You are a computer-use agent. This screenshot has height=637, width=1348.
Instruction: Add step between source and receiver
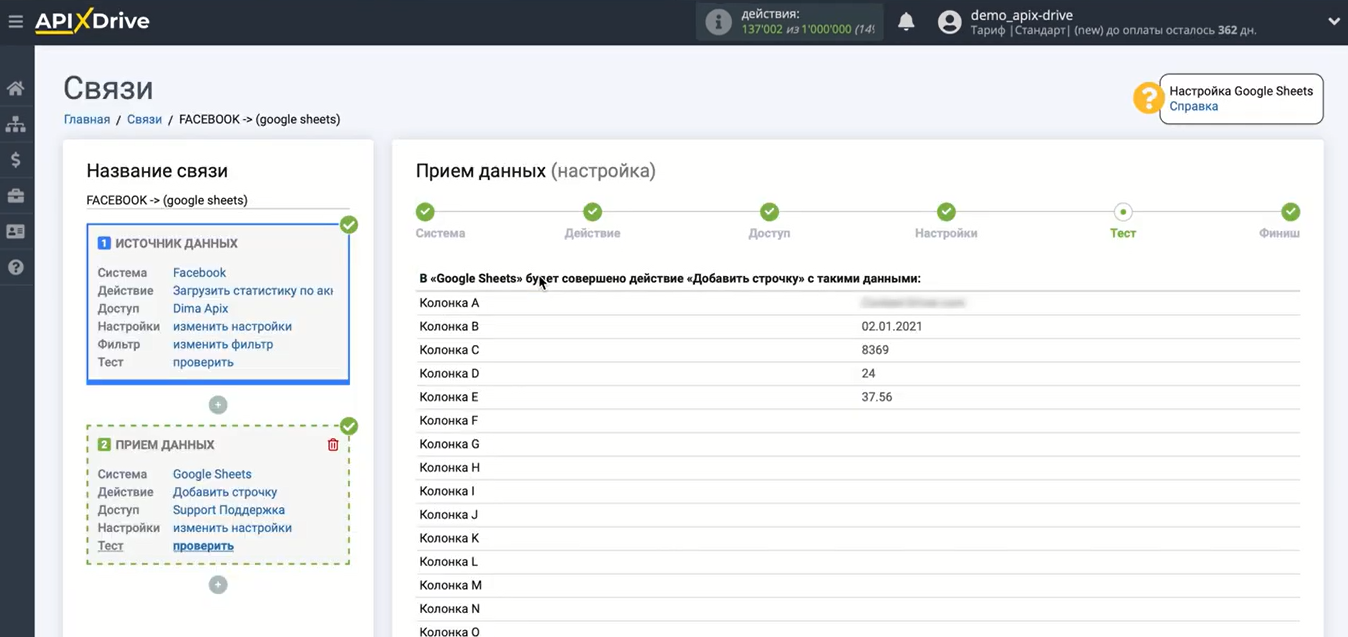[x=218, y=405]
